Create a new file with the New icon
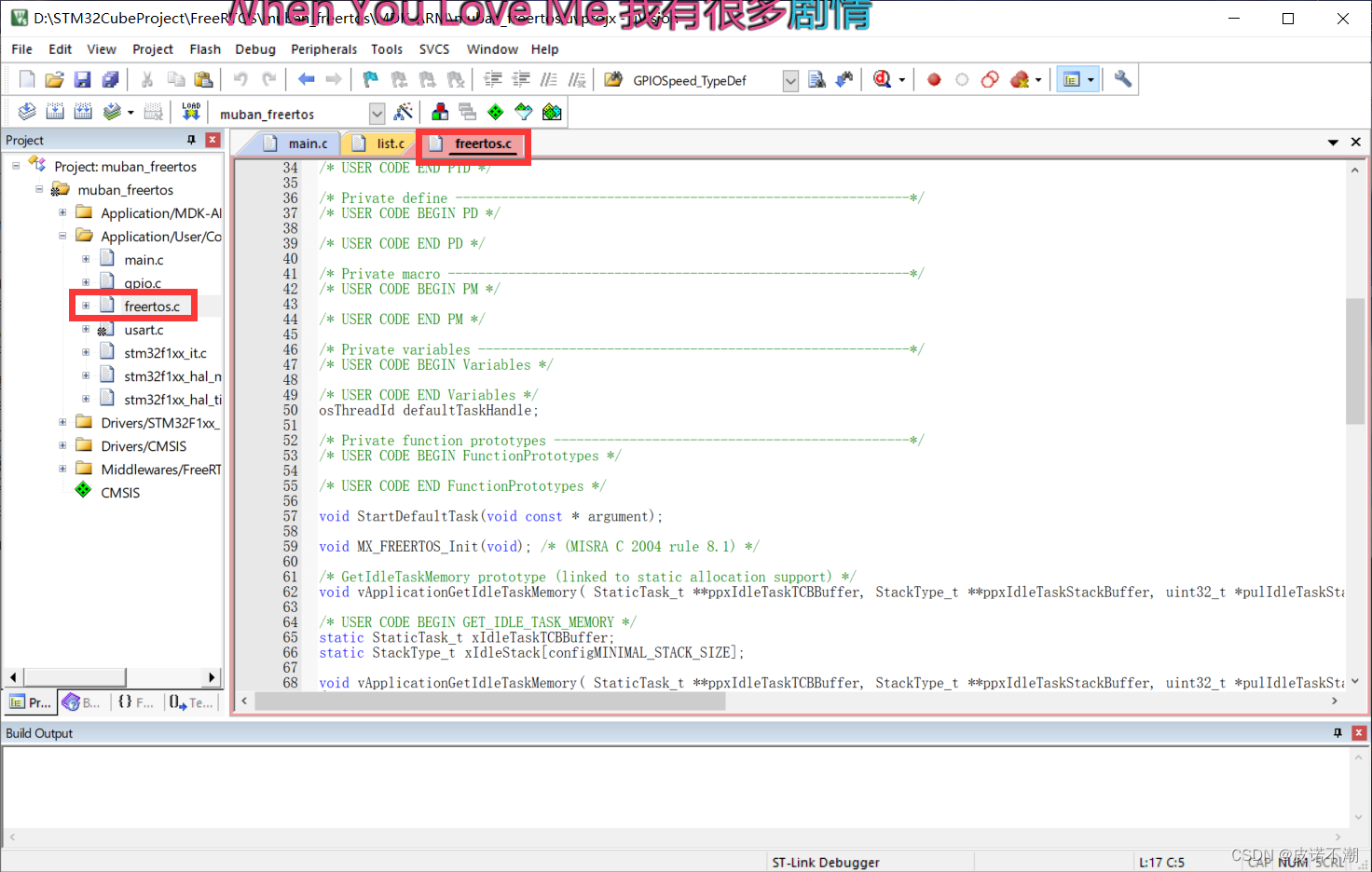The height and width of the screenshot is (872, 1372). tap(27, 80)
